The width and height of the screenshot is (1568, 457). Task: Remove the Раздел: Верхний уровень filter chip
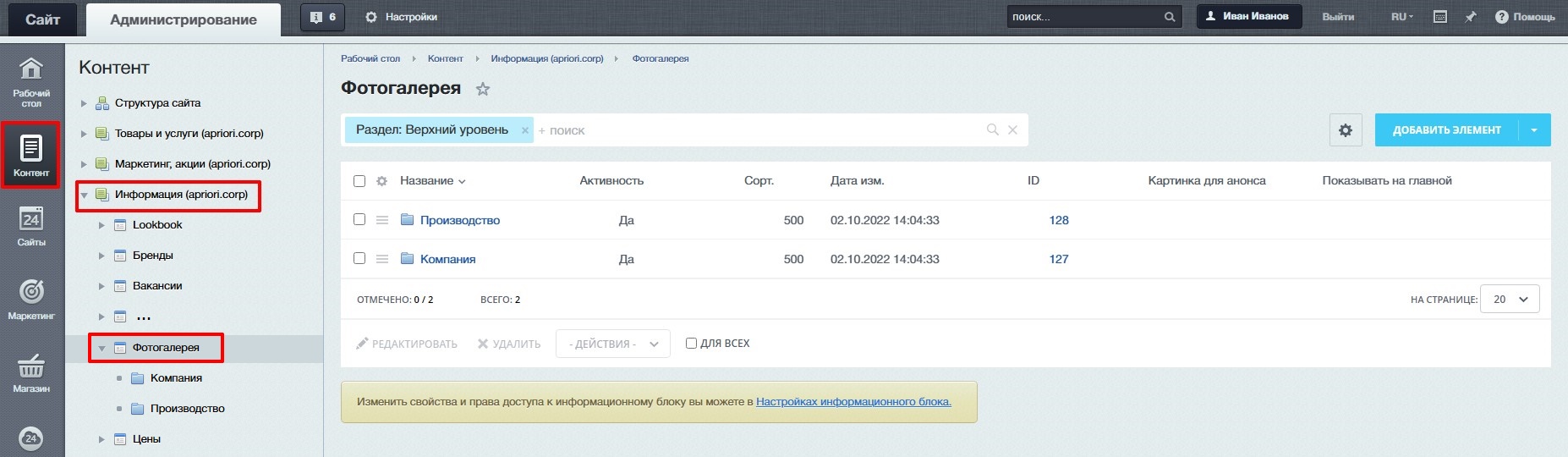click(525, 130)
